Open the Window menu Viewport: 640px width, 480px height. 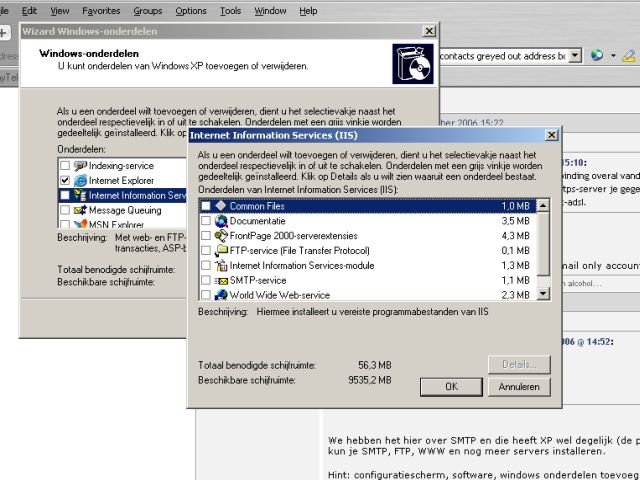click(x=270, y=11)
